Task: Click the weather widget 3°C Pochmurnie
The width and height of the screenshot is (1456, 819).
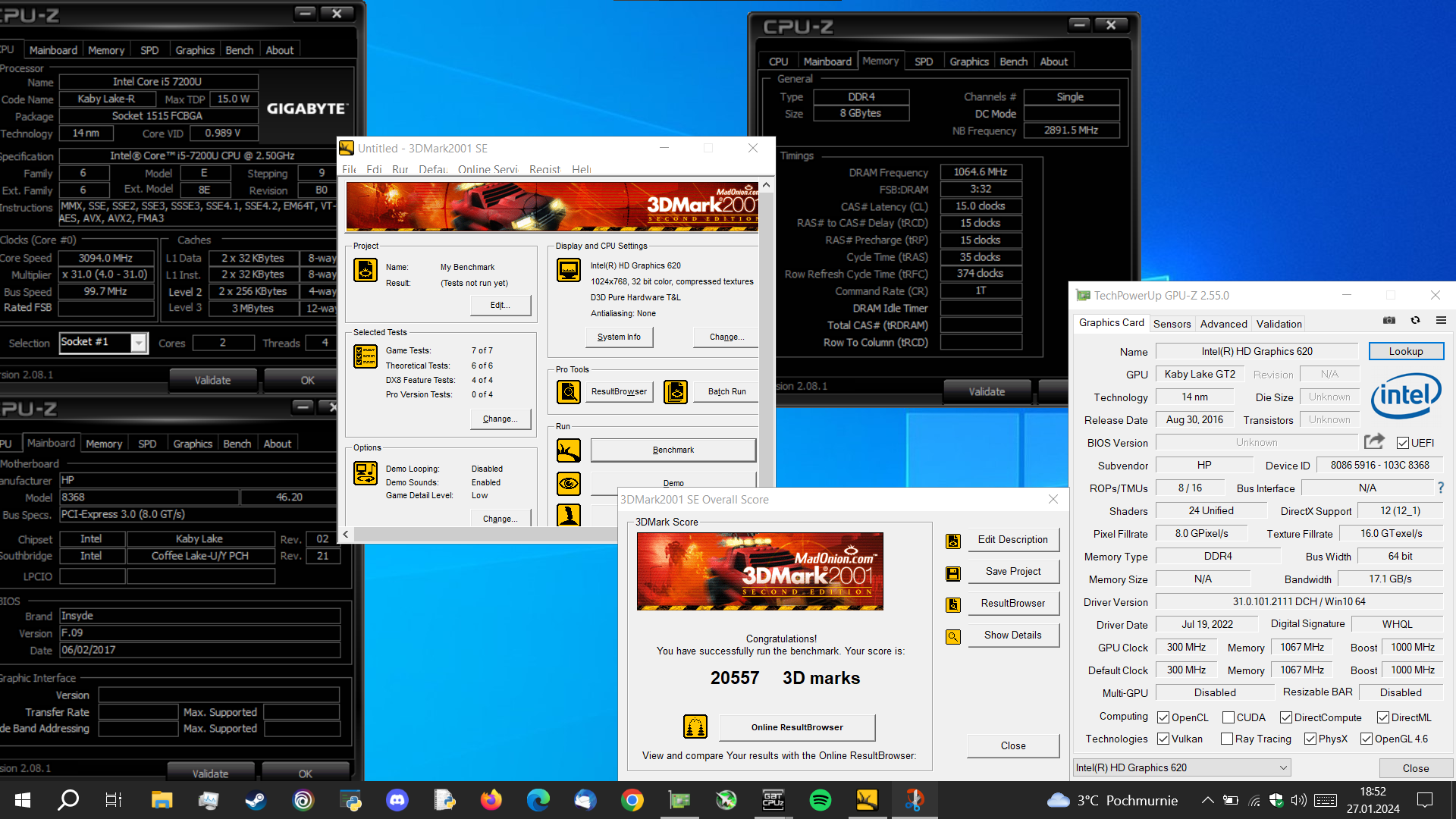Action: (x=1112, y=800)
